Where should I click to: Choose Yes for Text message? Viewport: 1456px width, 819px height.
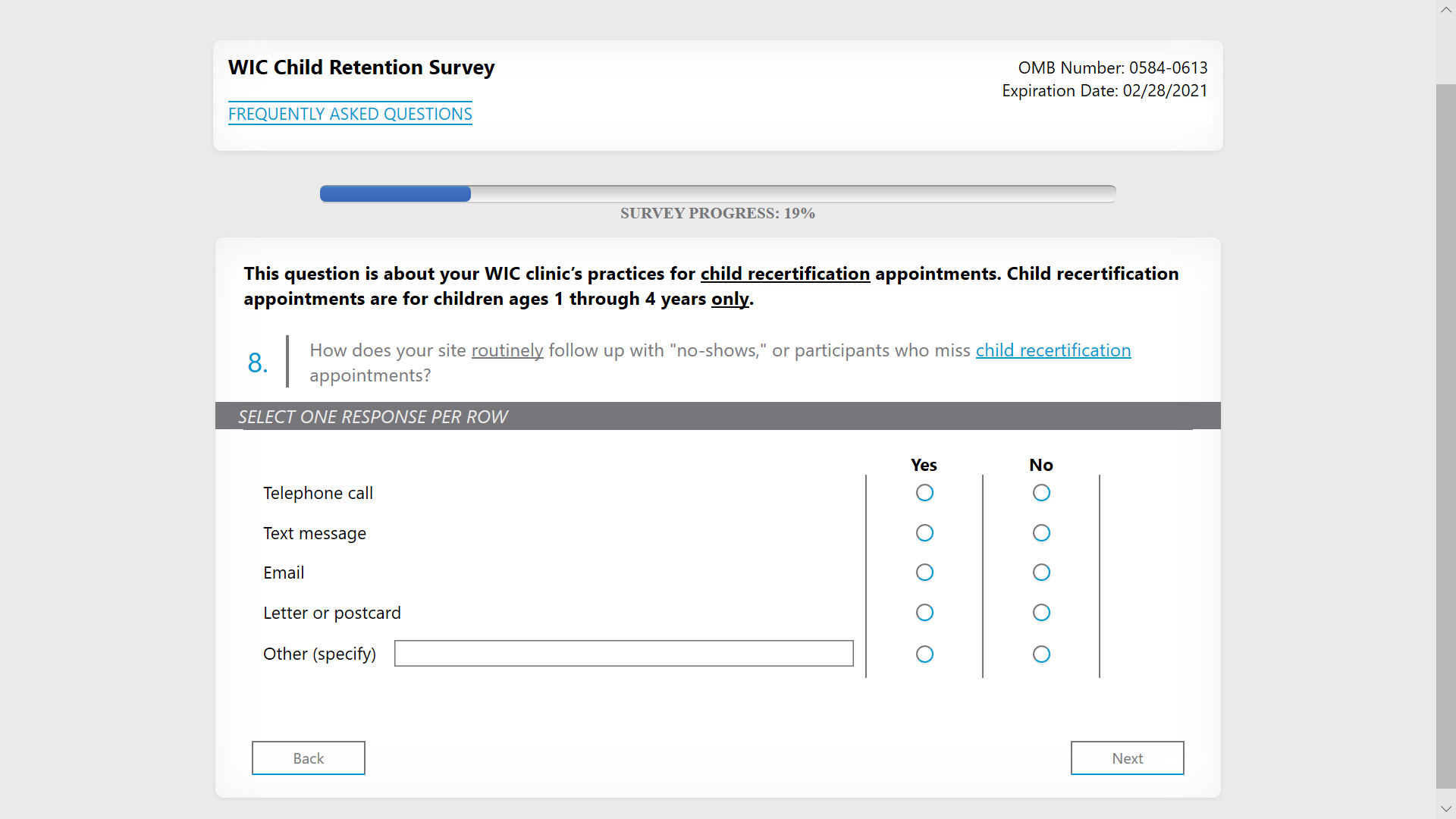point(924,533)
